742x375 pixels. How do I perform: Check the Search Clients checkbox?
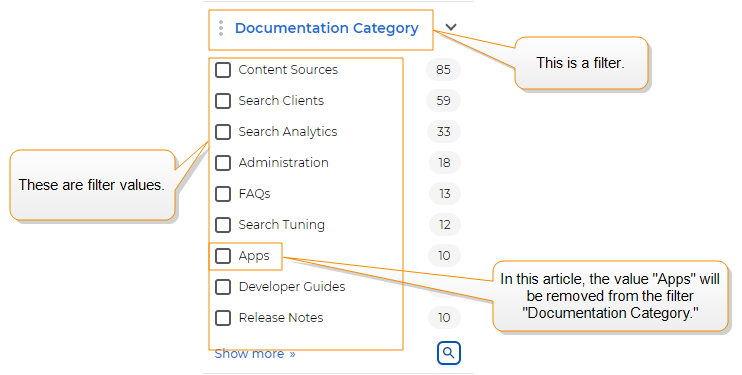coord(223,101)
